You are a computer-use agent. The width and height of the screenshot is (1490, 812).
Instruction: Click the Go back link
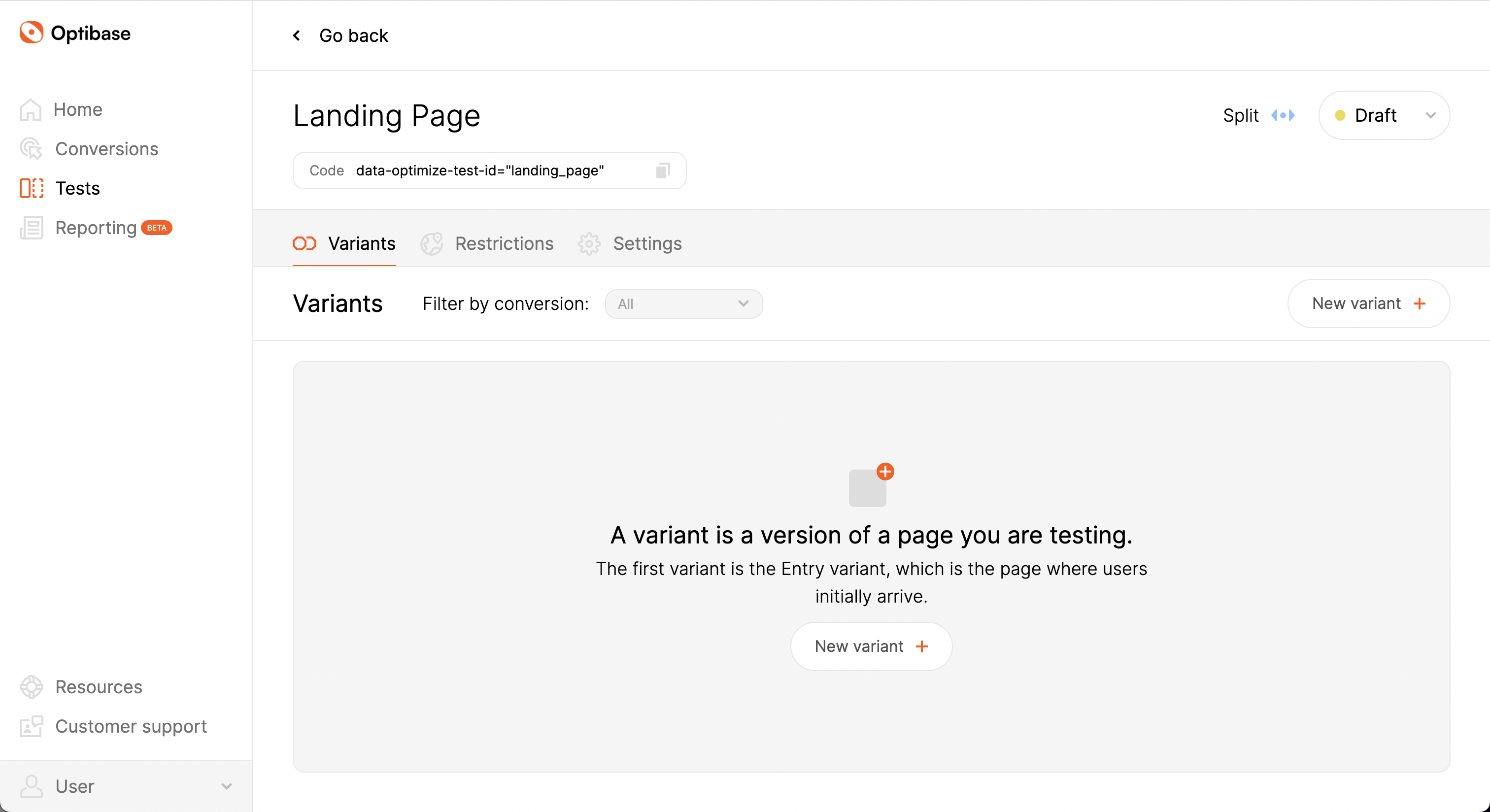(339, 35)
